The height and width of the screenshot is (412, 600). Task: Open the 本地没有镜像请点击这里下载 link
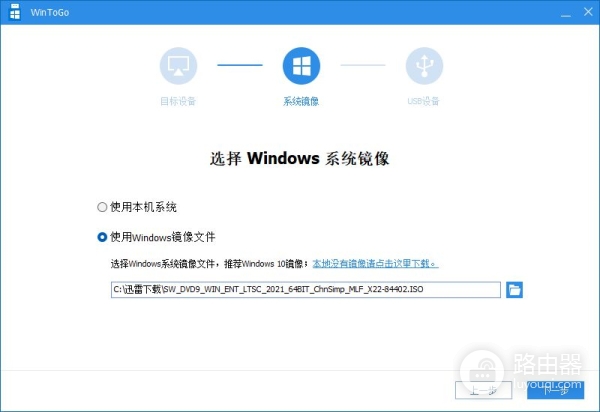click(x=375, y=264)
